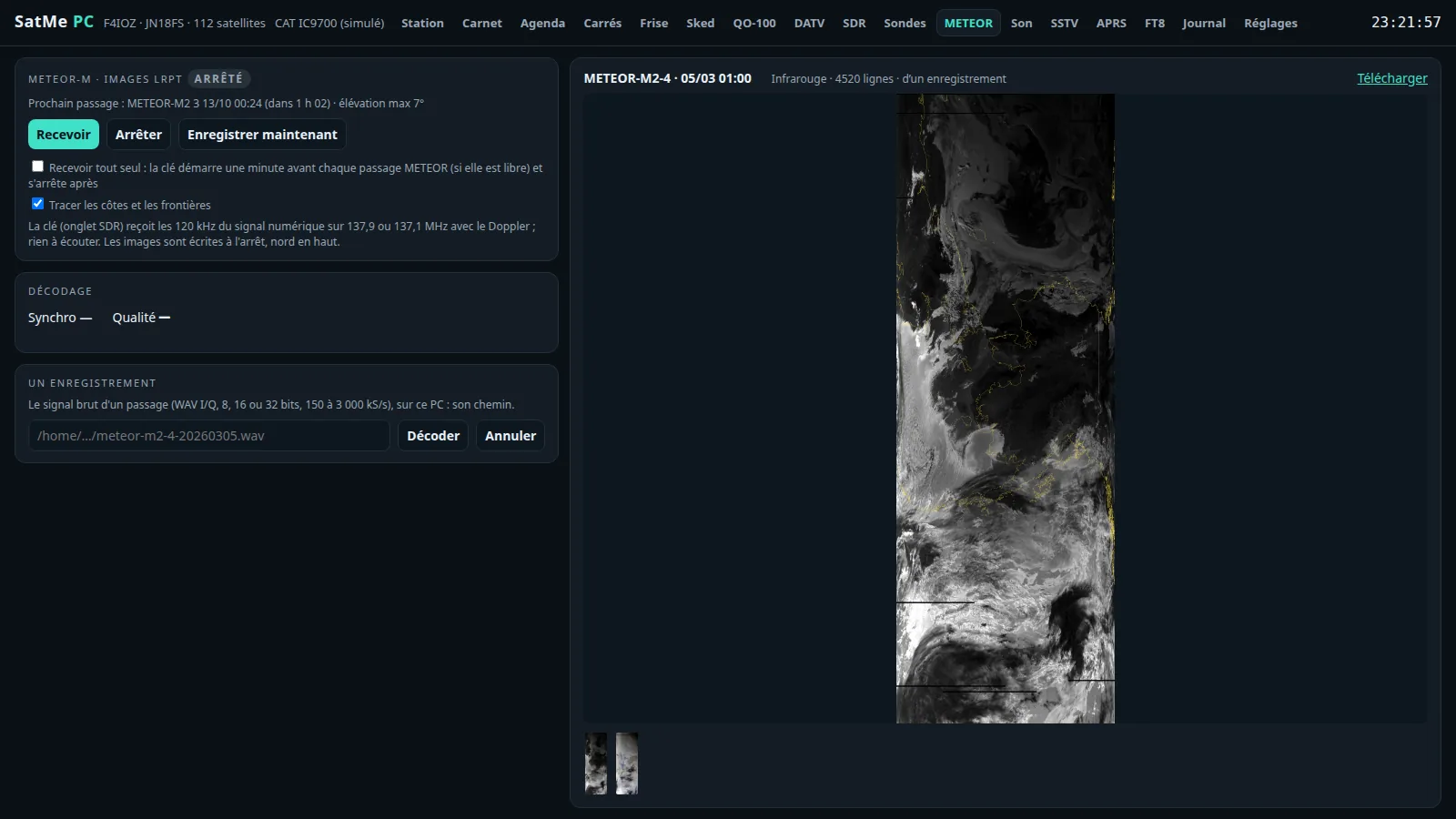Open the Carrés tab
The image size is (1456, 819).
click(602, 23)
